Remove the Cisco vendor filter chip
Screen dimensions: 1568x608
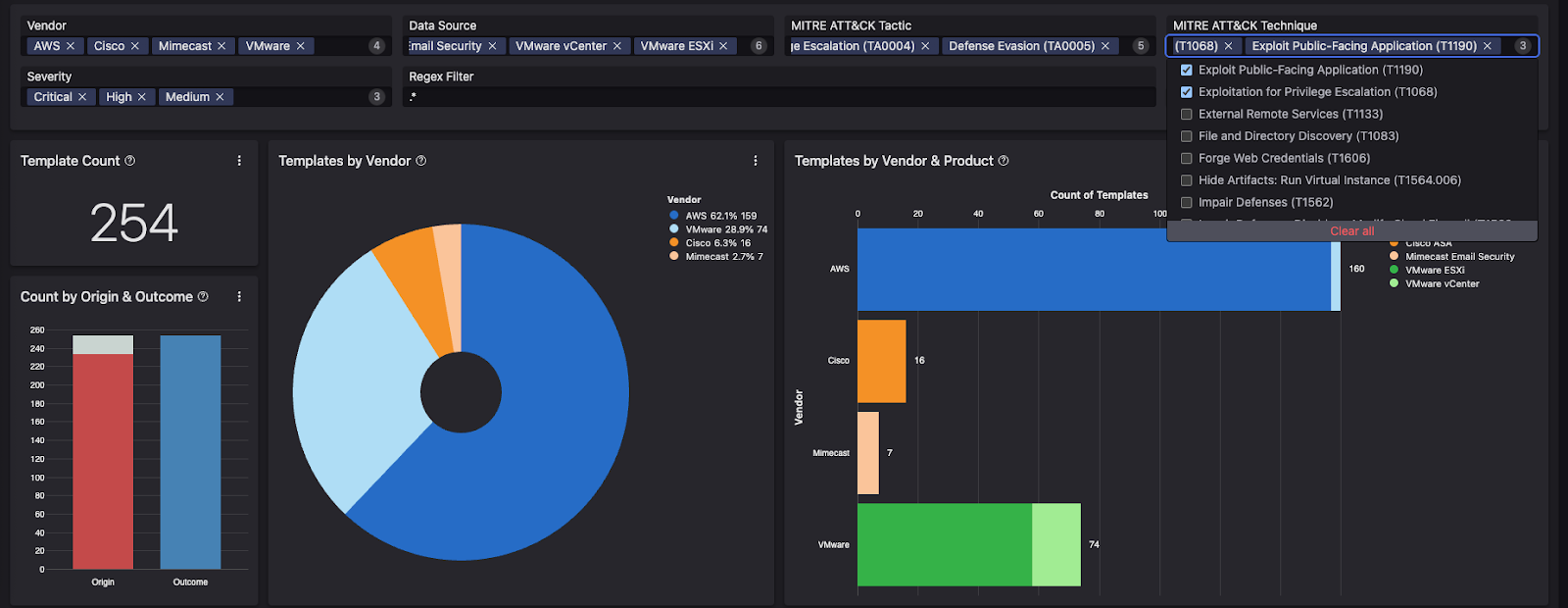tap(135, 46)
